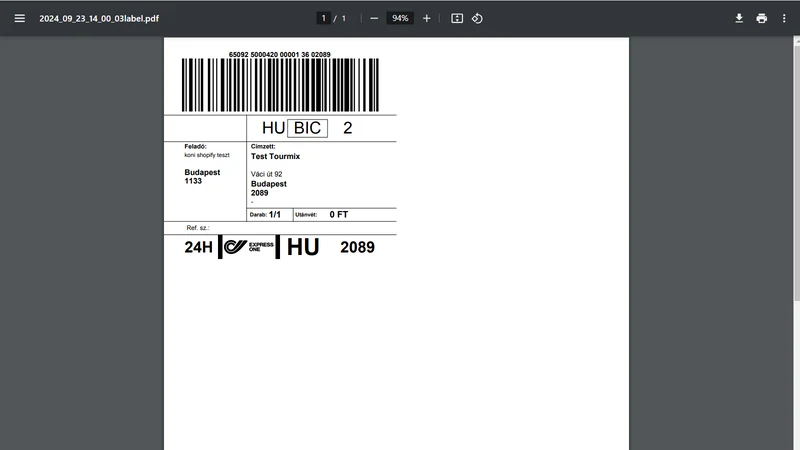Click sender city Budapest above 1133
The height and width of the screenshot is (450, 800).
click(x=202, y=172)
